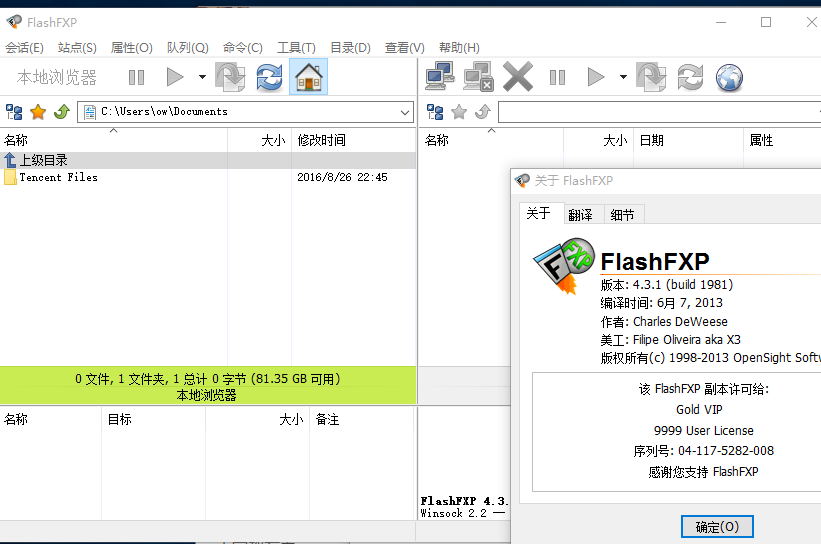Click the FlashFXP title bar app icon
The height and width of the screenshot is (544, 821).
(14, 22)
